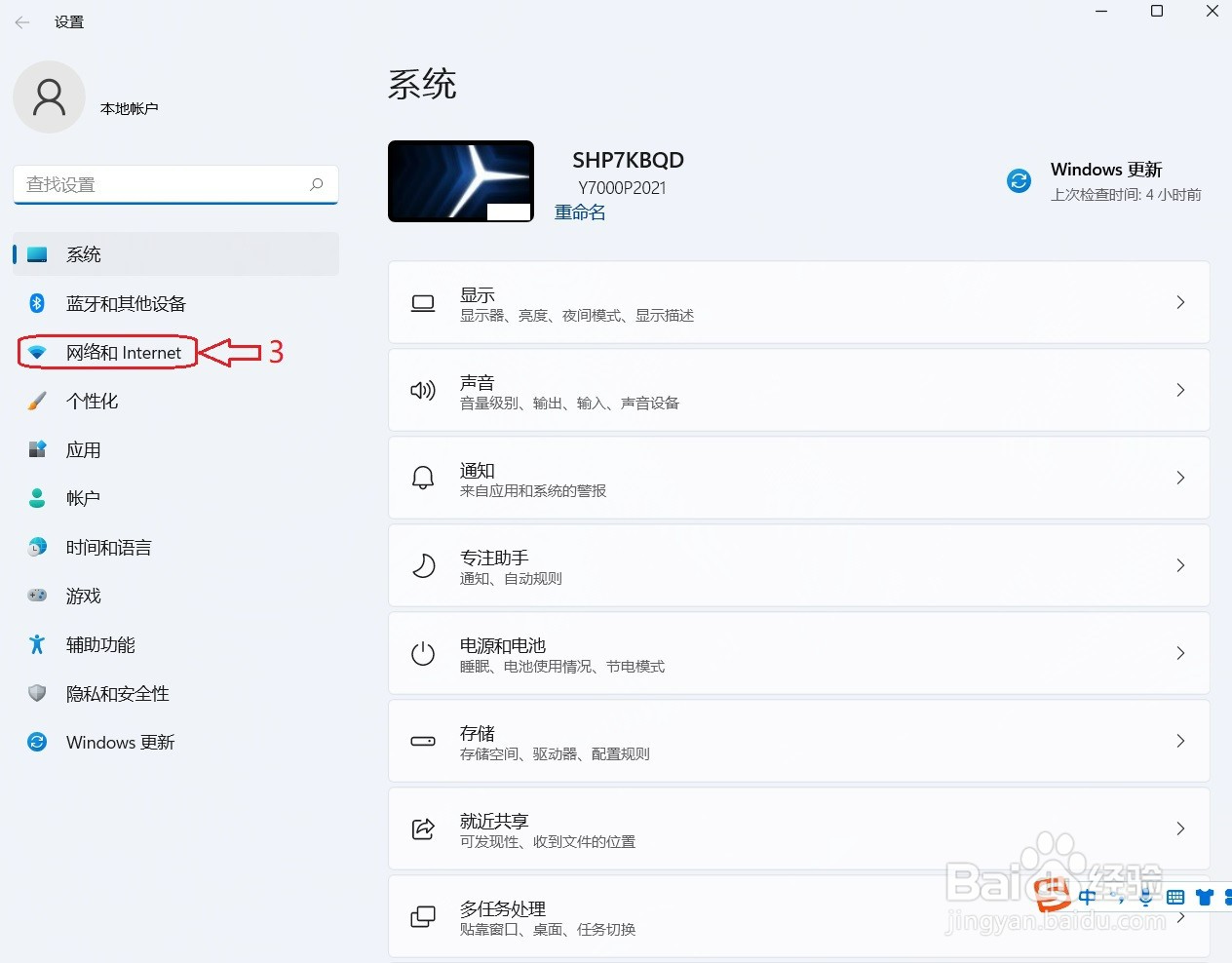Open the 多任务处理 settings card
Screen dimensions: 1232x963
799,916
